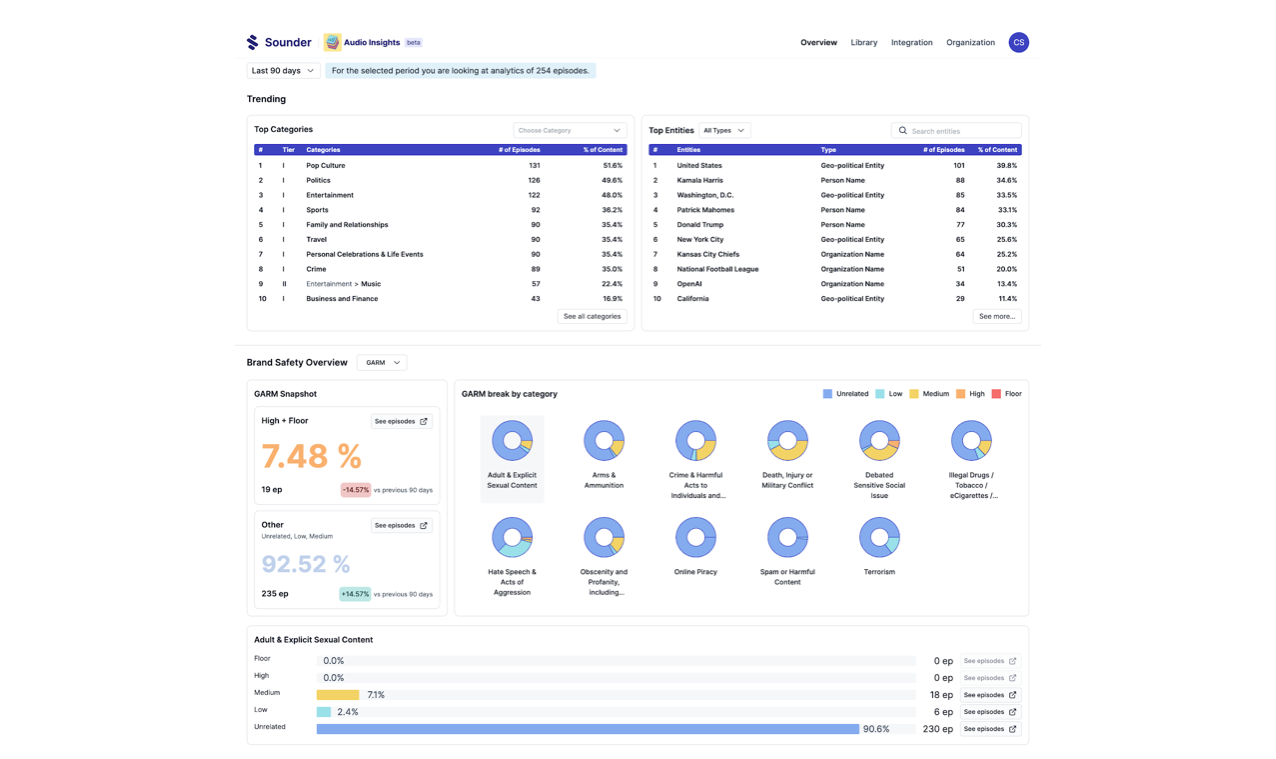The width and height of the screenshot is (1276, 759).
Task: Click the Low legend color swatch
Action: click(x=880, y=394)
